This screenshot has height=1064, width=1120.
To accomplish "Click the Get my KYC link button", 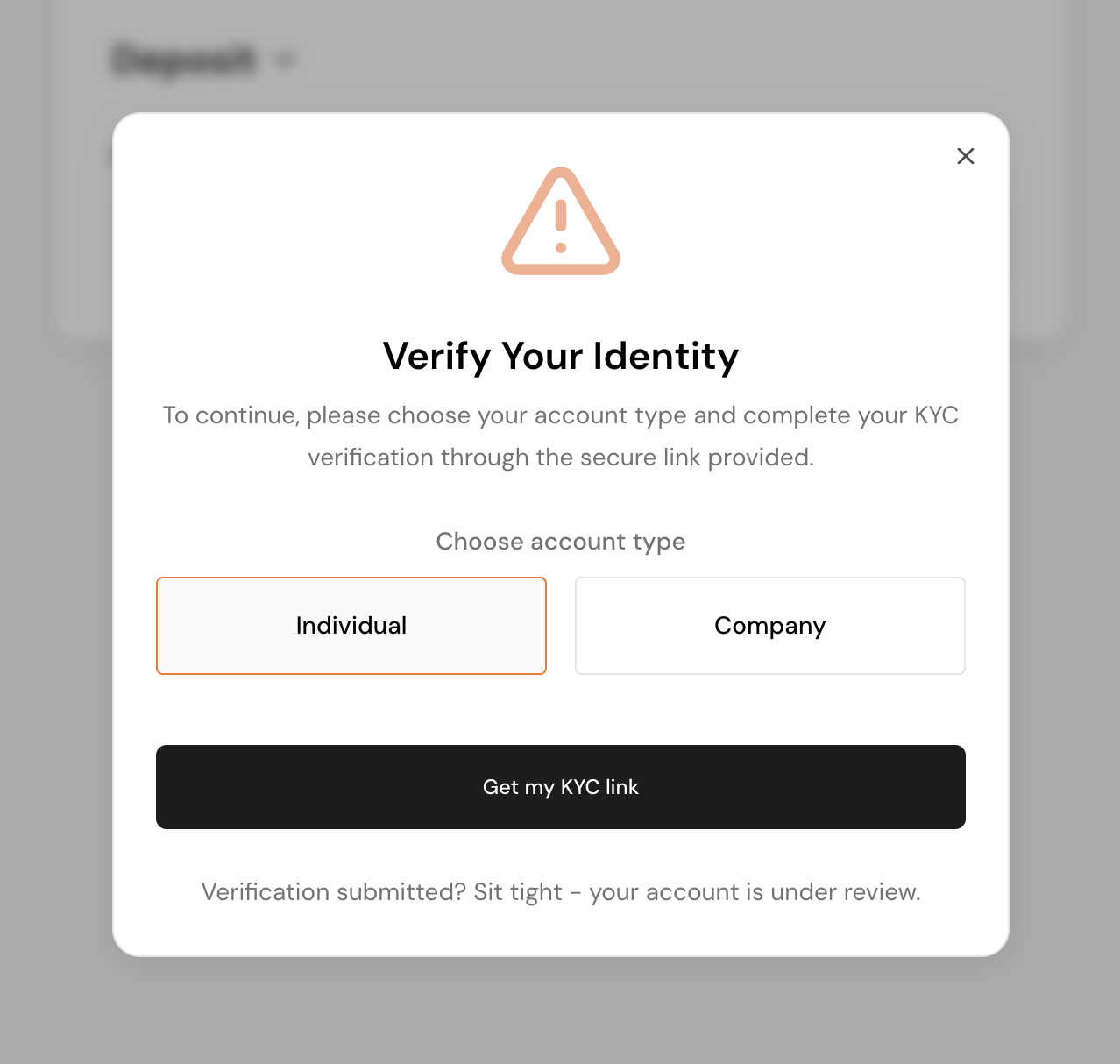I will [561, 787].
